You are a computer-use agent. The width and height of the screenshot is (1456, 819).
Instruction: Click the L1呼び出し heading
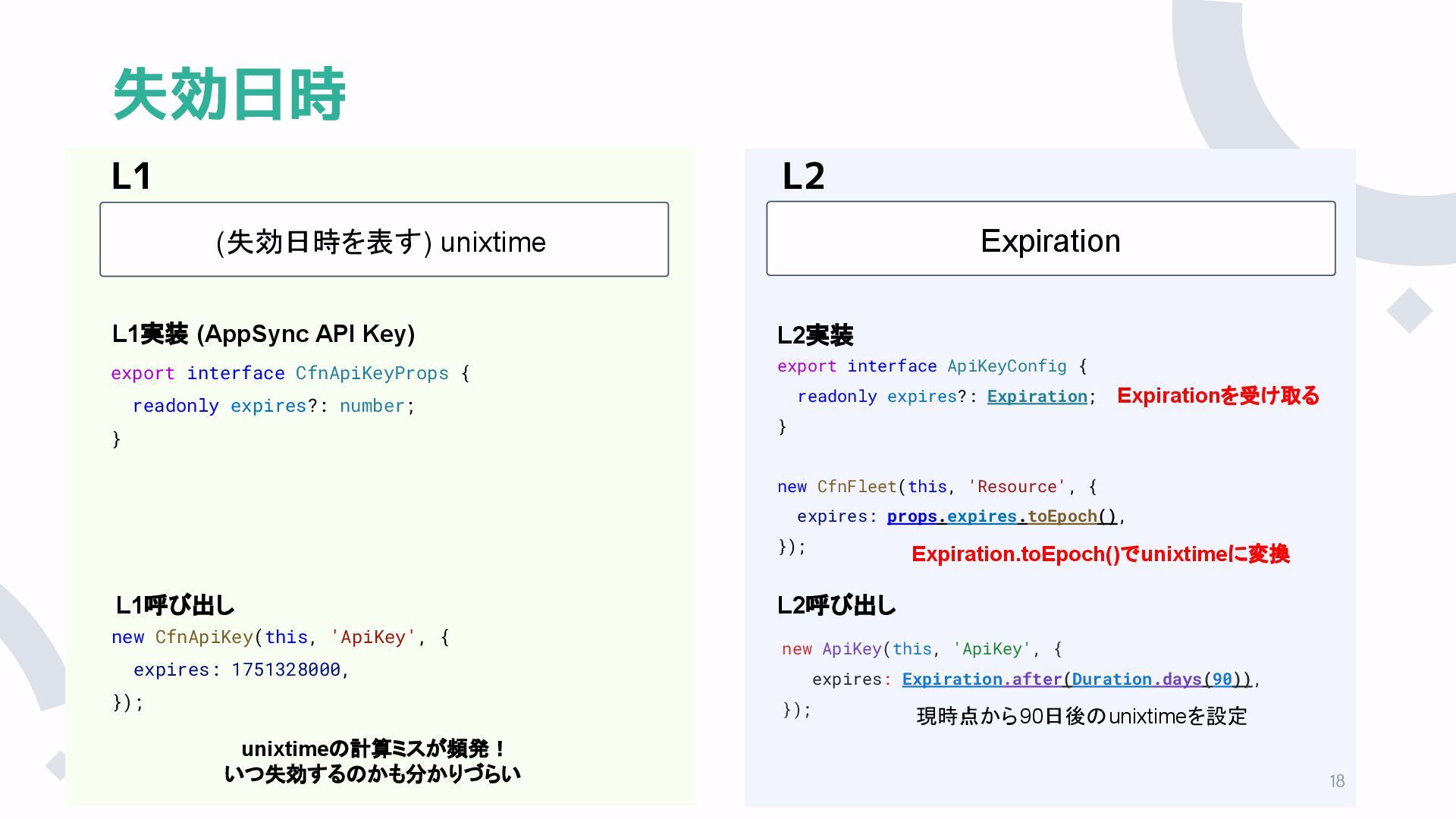click(x=175, y=605)
